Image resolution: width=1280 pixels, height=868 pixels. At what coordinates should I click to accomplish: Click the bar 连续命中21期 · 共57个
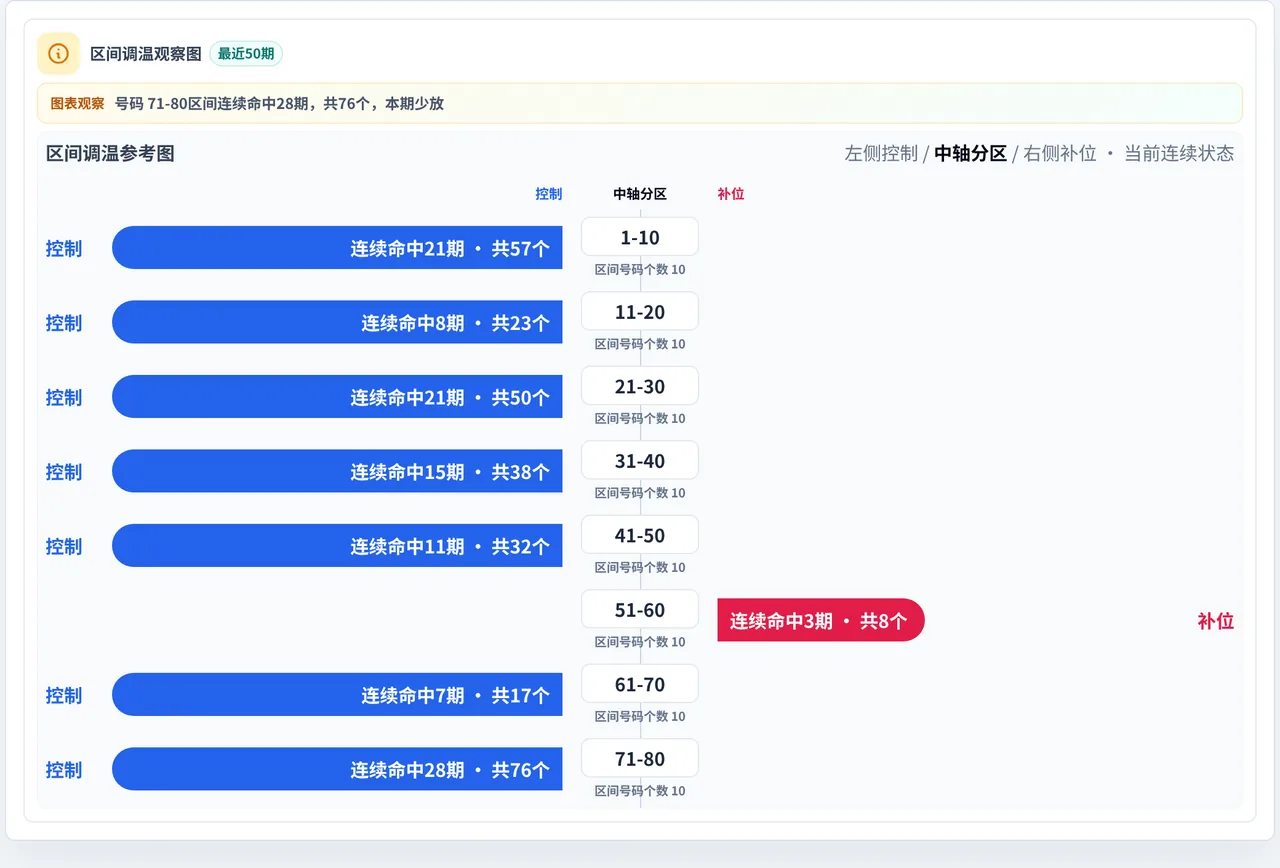tap(337, 248)
